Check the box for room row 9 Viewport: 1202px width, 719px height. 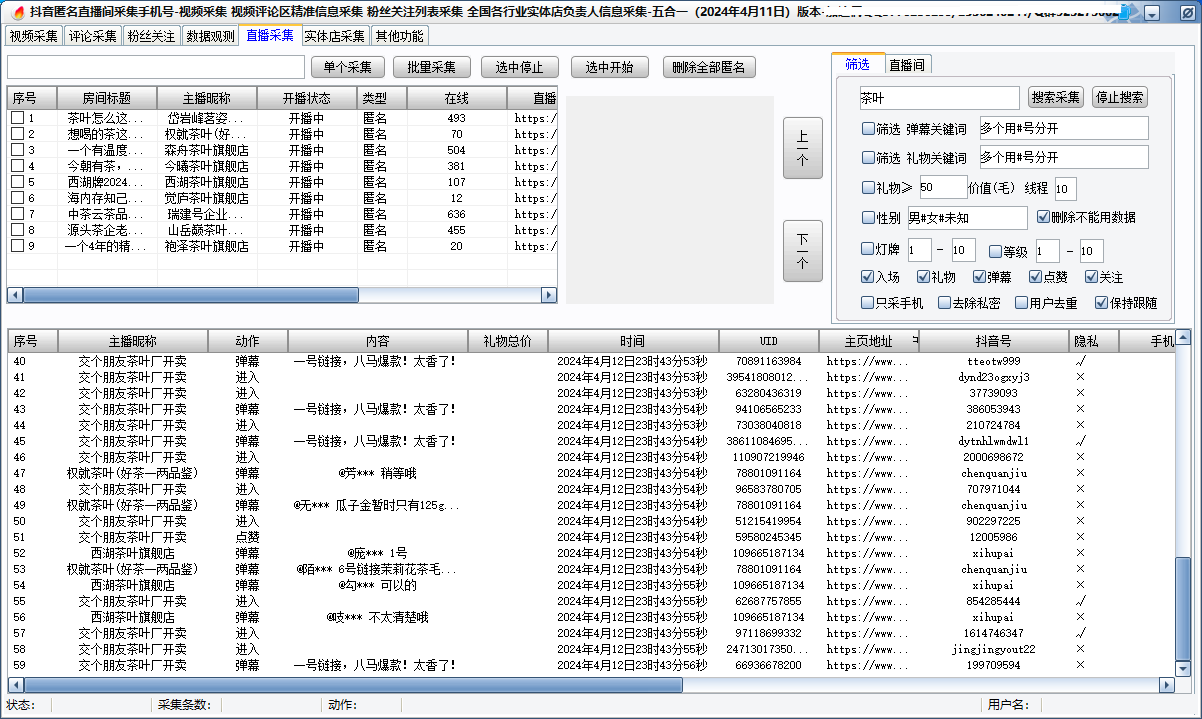click(17, 246)
